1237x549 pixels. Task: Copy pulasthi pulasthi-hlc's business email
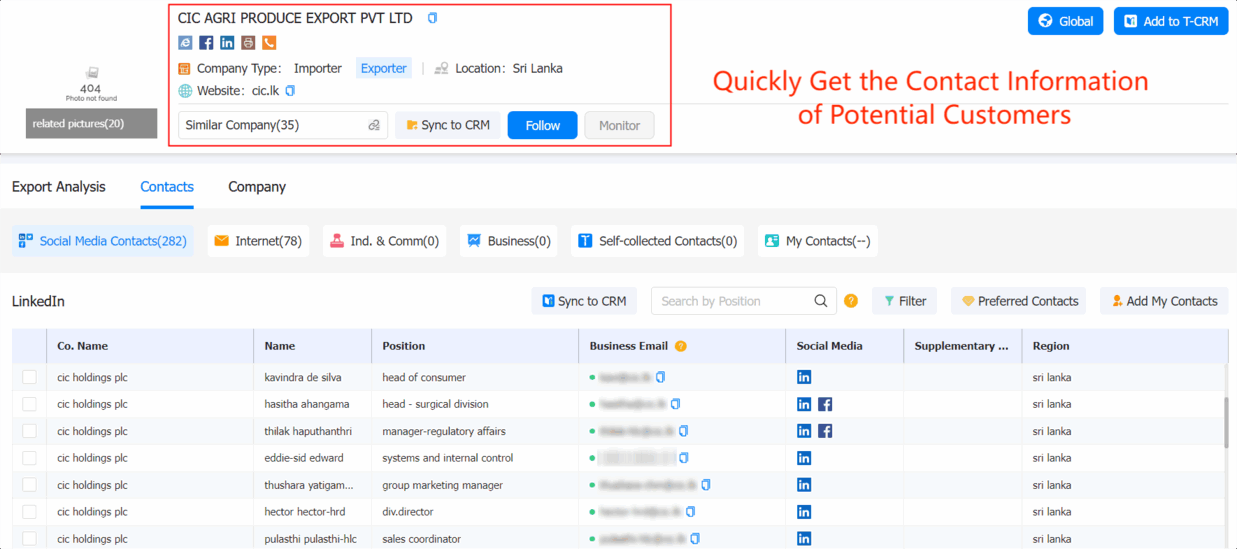coord(696,538)
